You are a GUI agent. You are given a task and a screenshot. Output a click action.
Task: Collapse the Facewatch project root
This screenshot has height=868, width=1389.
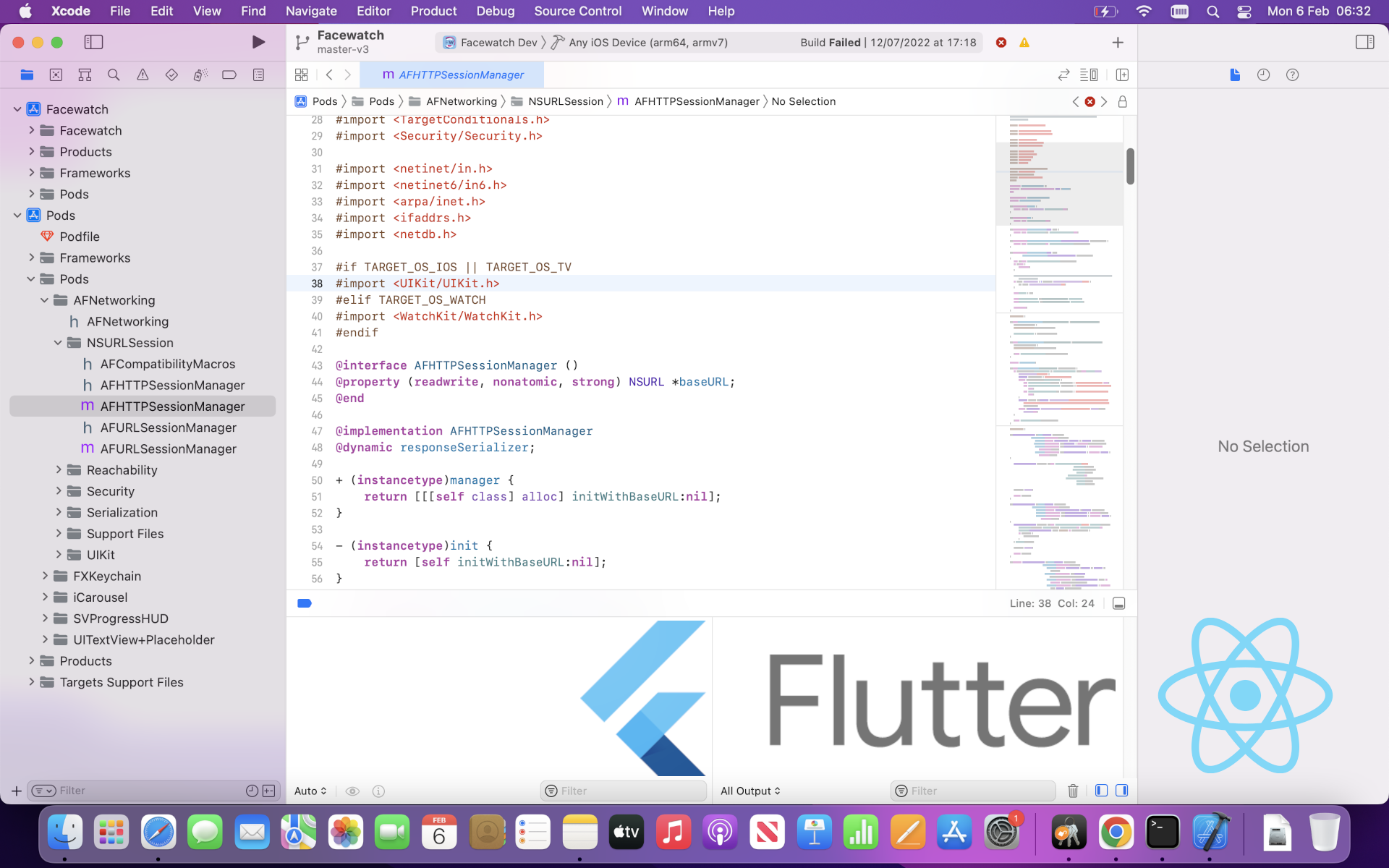click(x=17, y=109)
